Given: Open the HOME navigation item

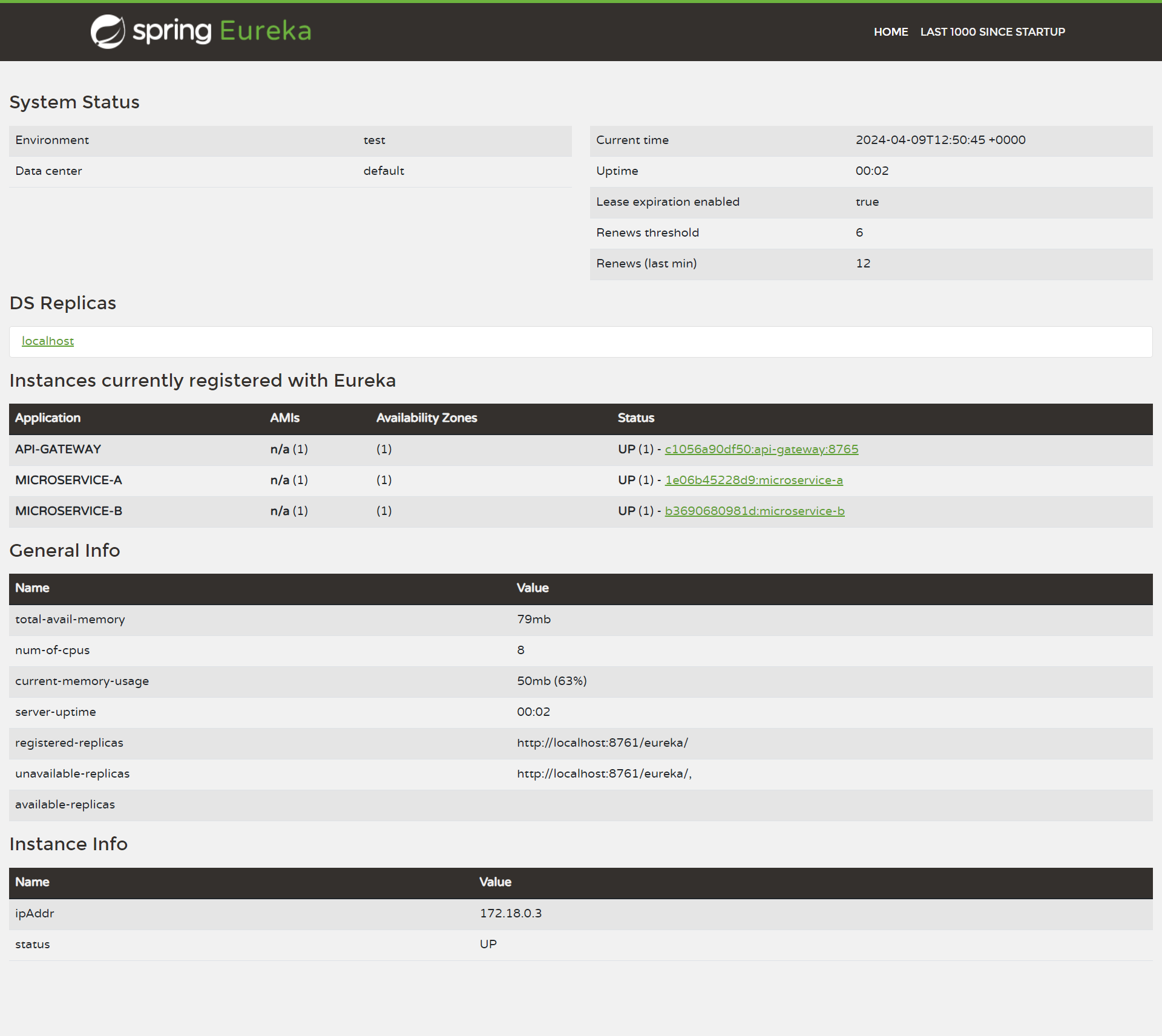Looking at the screenshot, I should [x=891, y=32].
